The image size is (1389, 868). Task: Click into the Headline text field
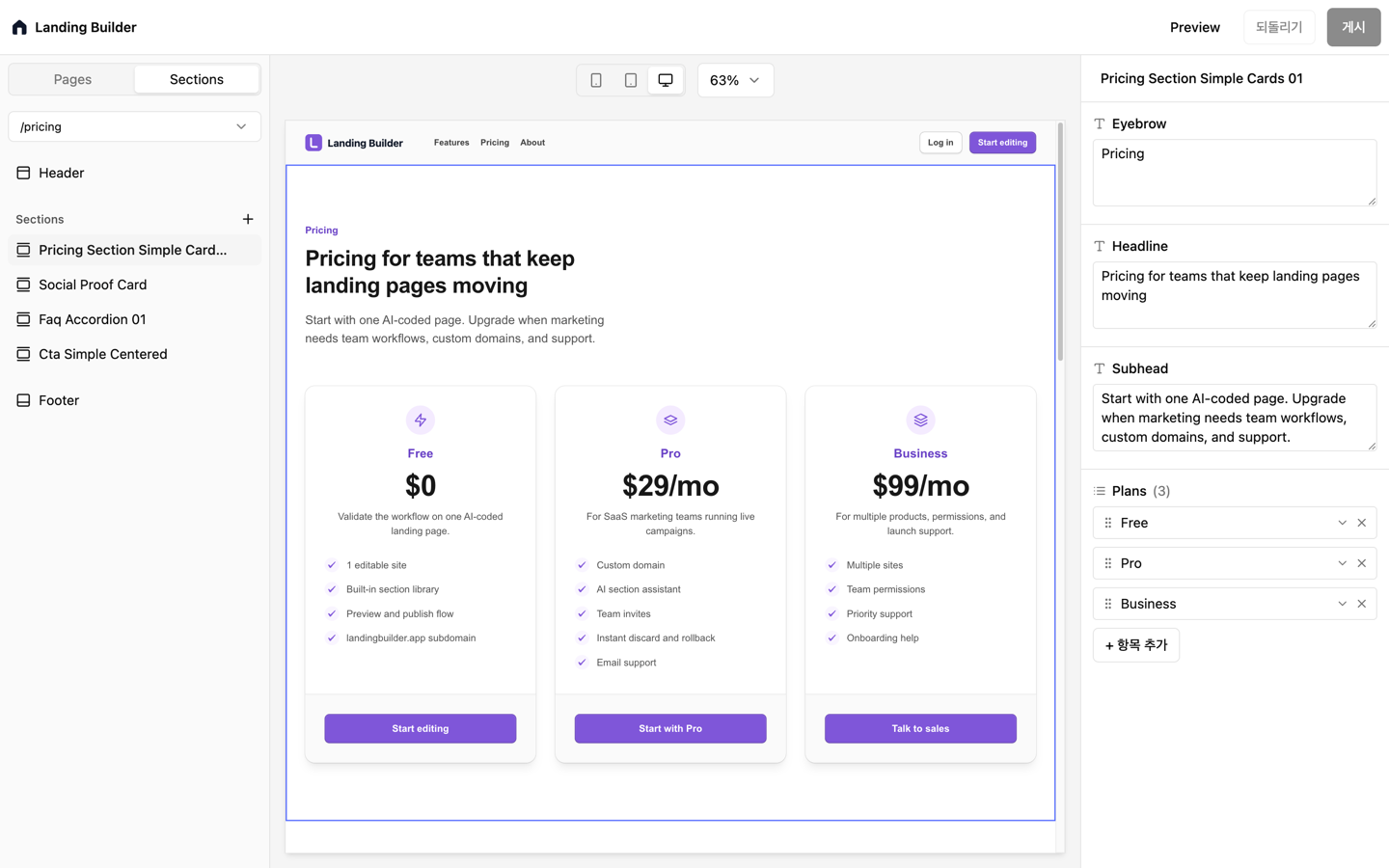(1235, 295)
